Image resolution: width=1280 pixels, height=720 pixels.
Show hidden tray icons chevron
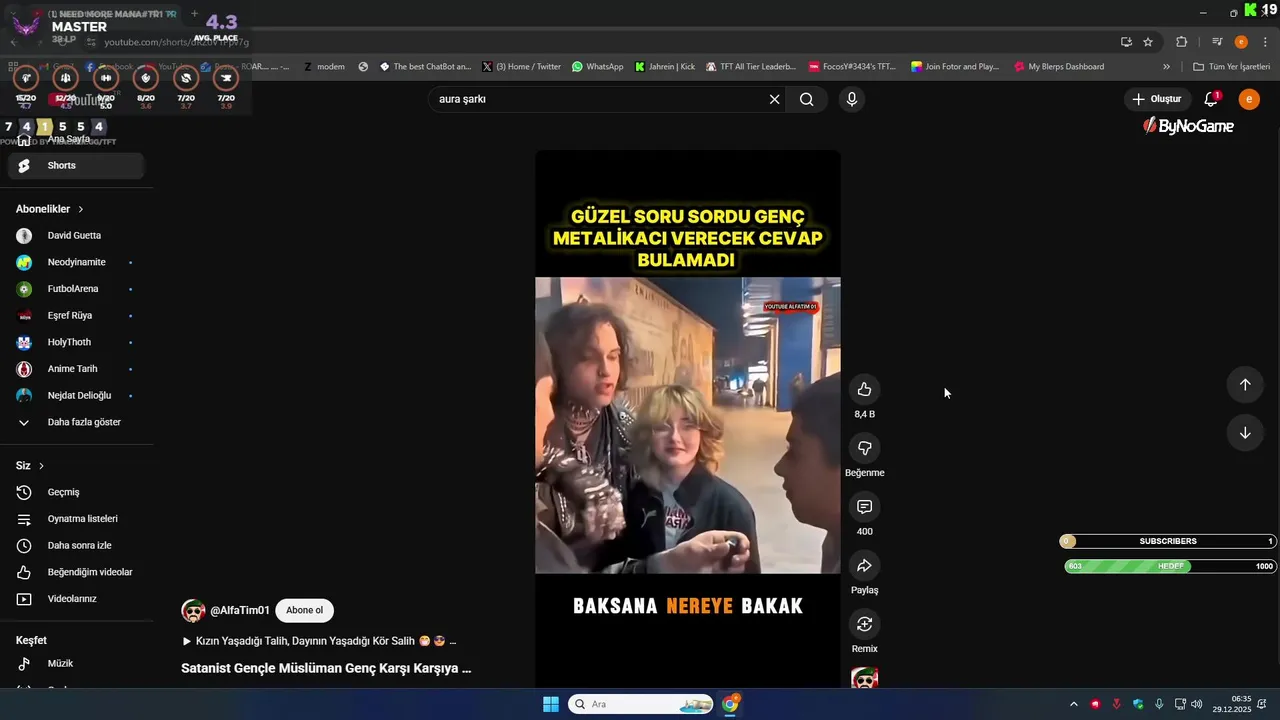1074,704
